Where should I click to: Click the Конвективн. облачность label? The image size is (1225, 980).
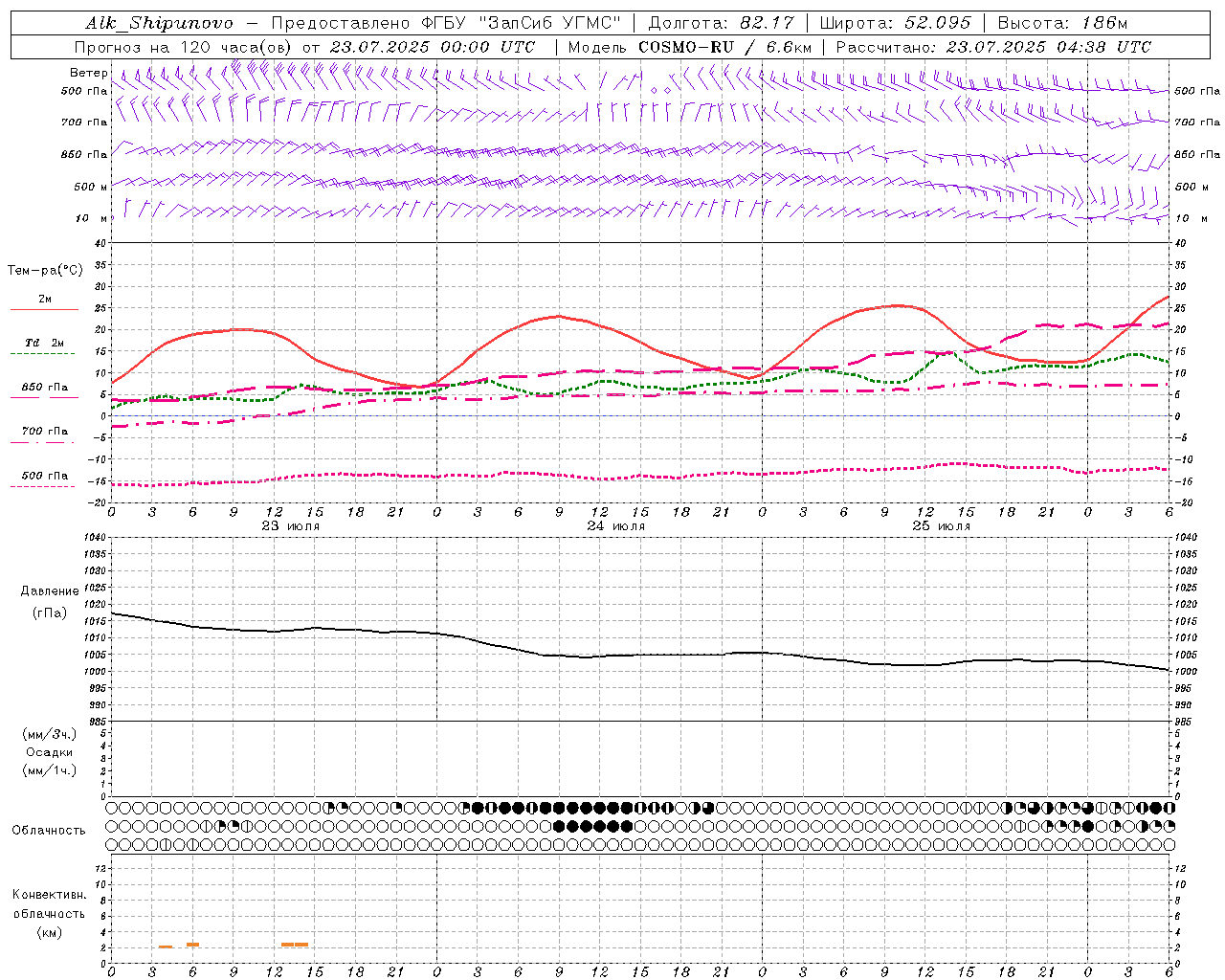[49, 904]
